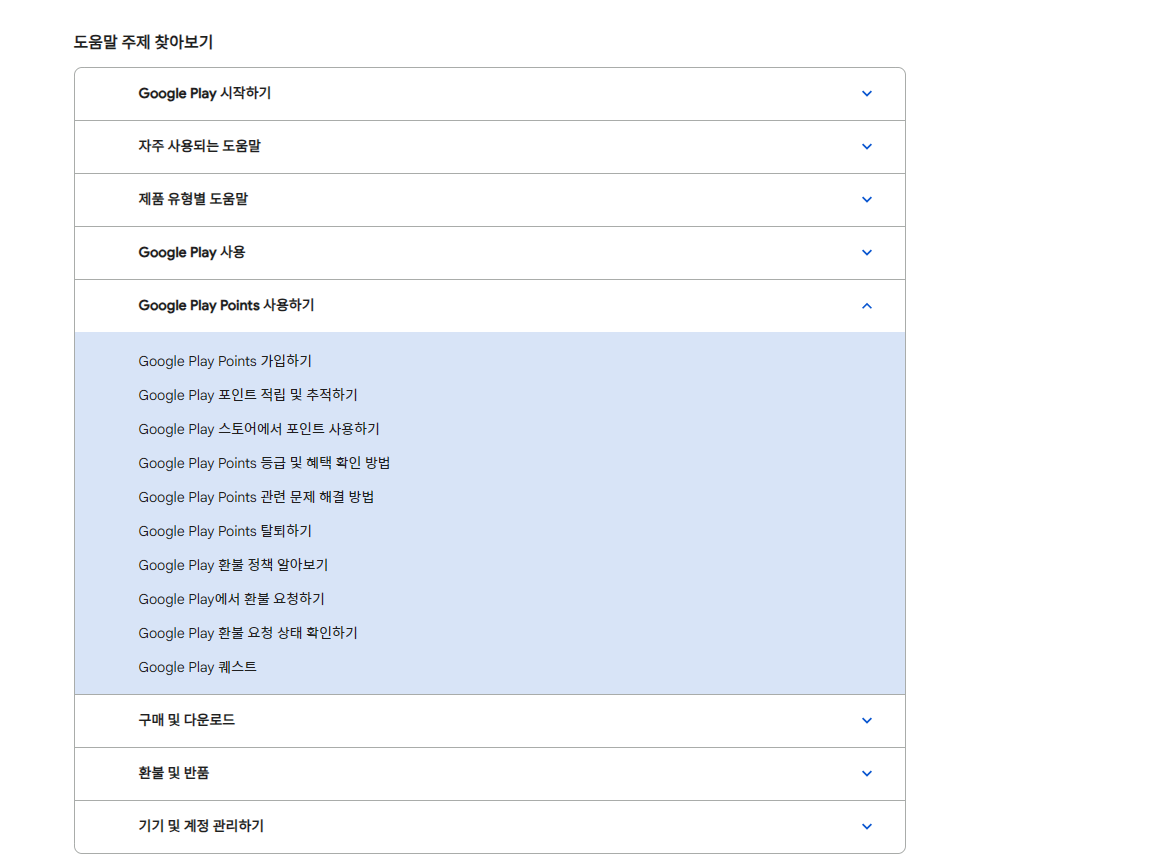Click 구매 및 다운로드 section title
Screen dimensions: 1161x858
coord(187,720)
